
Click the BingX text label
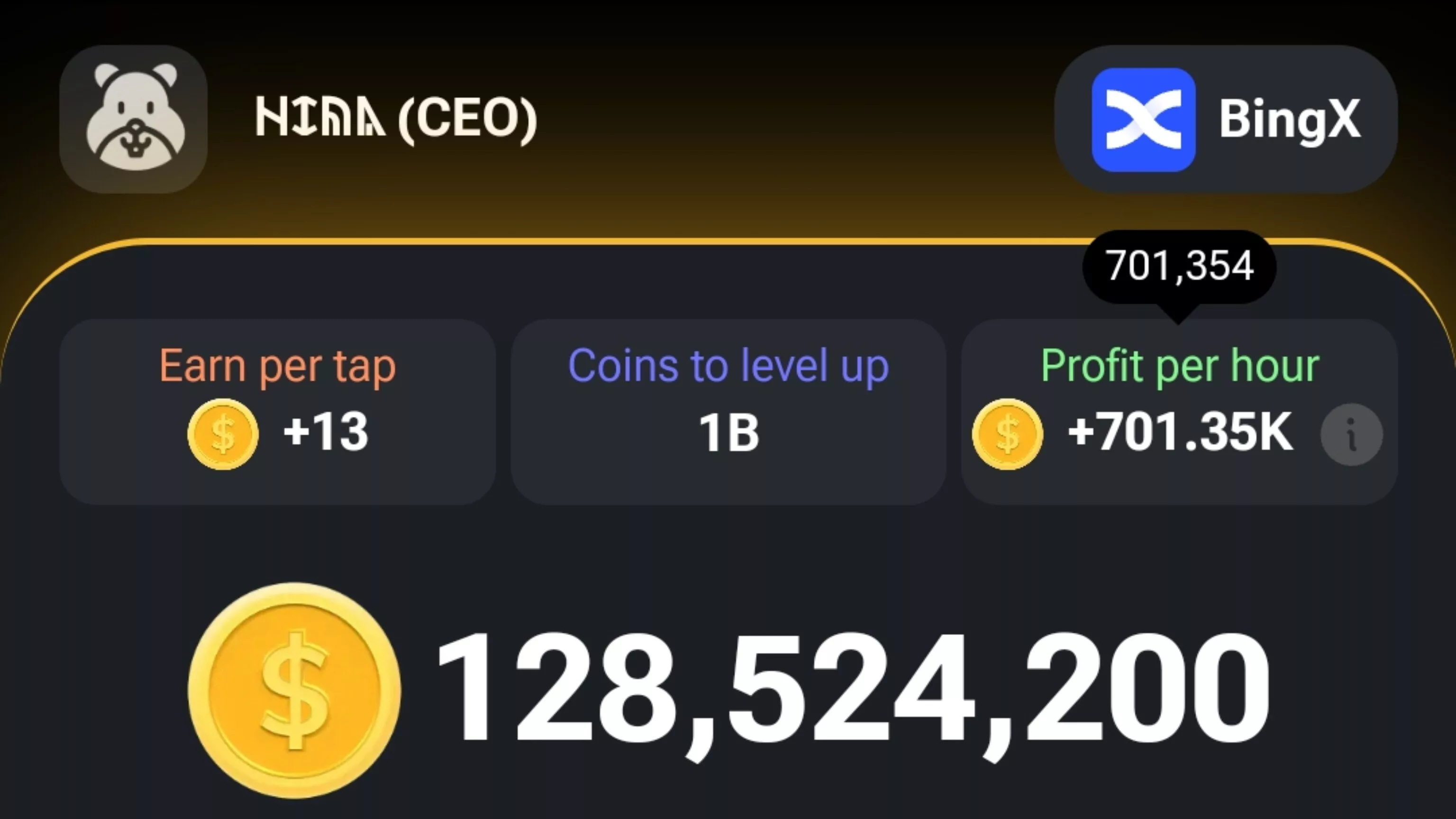pyautogui.click(x=1289, y=119)
